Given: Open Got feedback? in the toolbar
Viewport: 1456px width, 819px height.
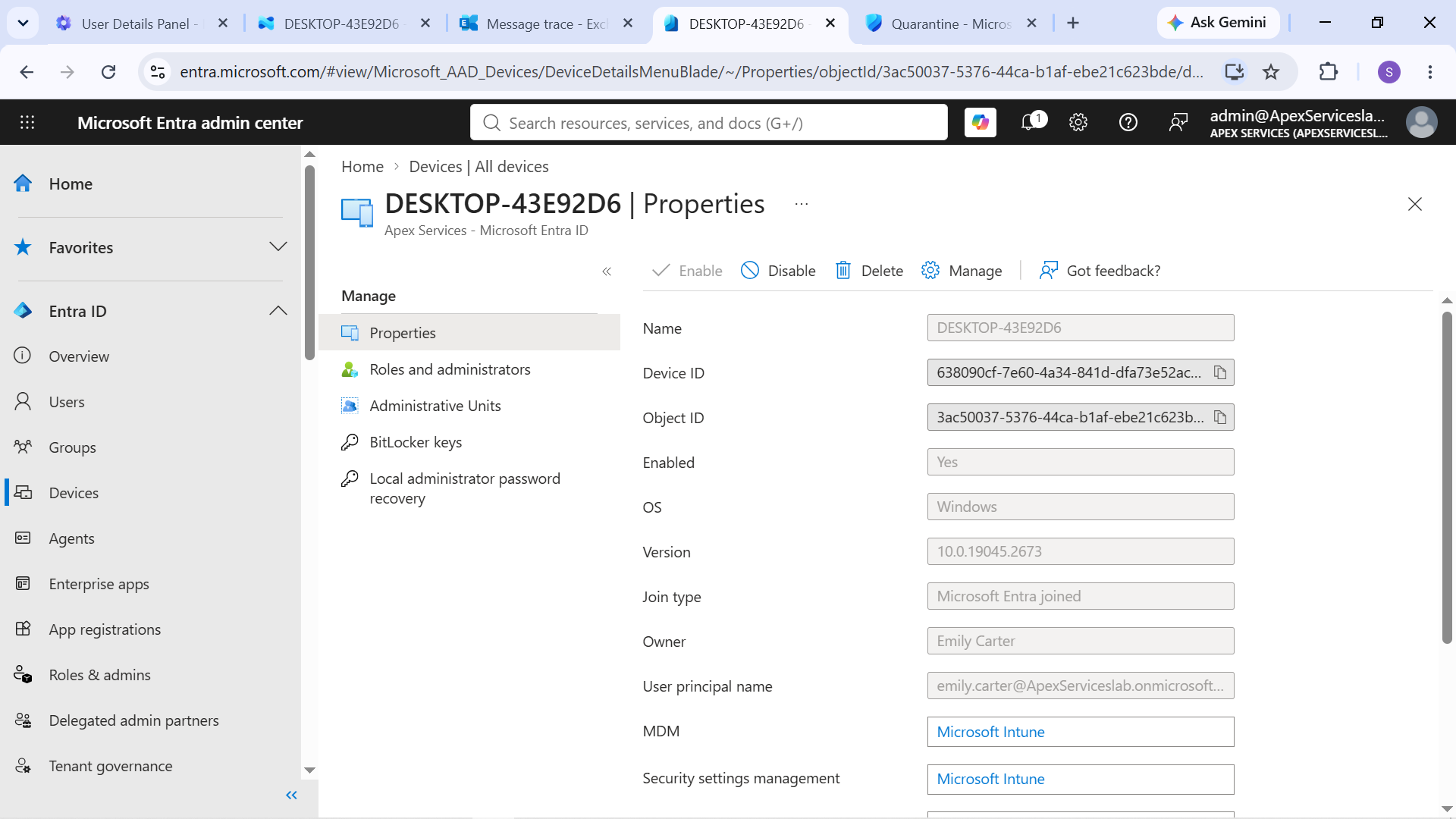Looking at the screenshot, I should coord(1100,271).
